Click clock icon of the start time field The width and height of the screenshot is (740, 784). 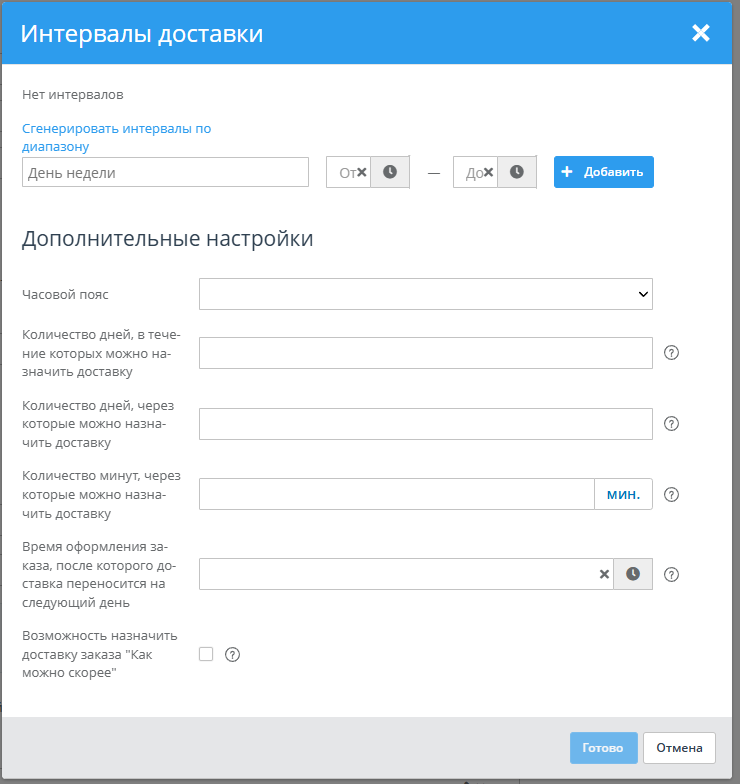pyautogui.click(x=390, y=172)
